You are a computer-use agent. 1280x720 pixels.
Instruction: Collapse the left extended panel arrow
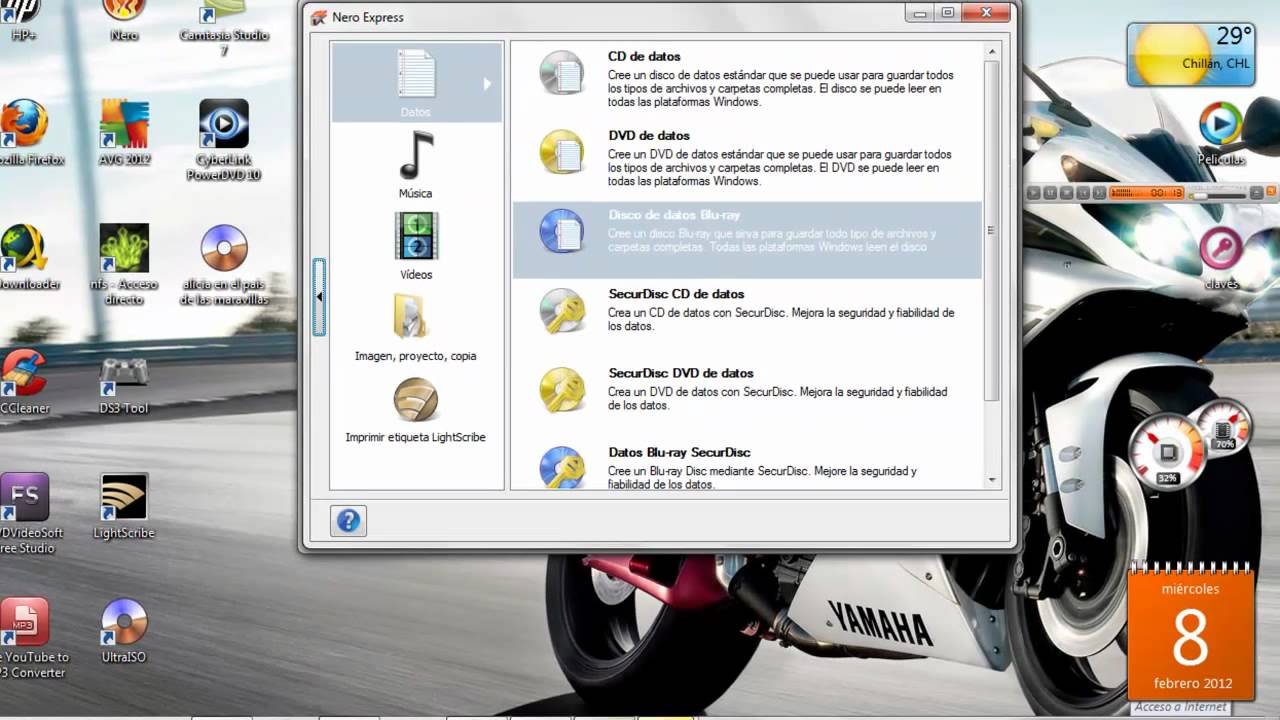tap(319, 297)
